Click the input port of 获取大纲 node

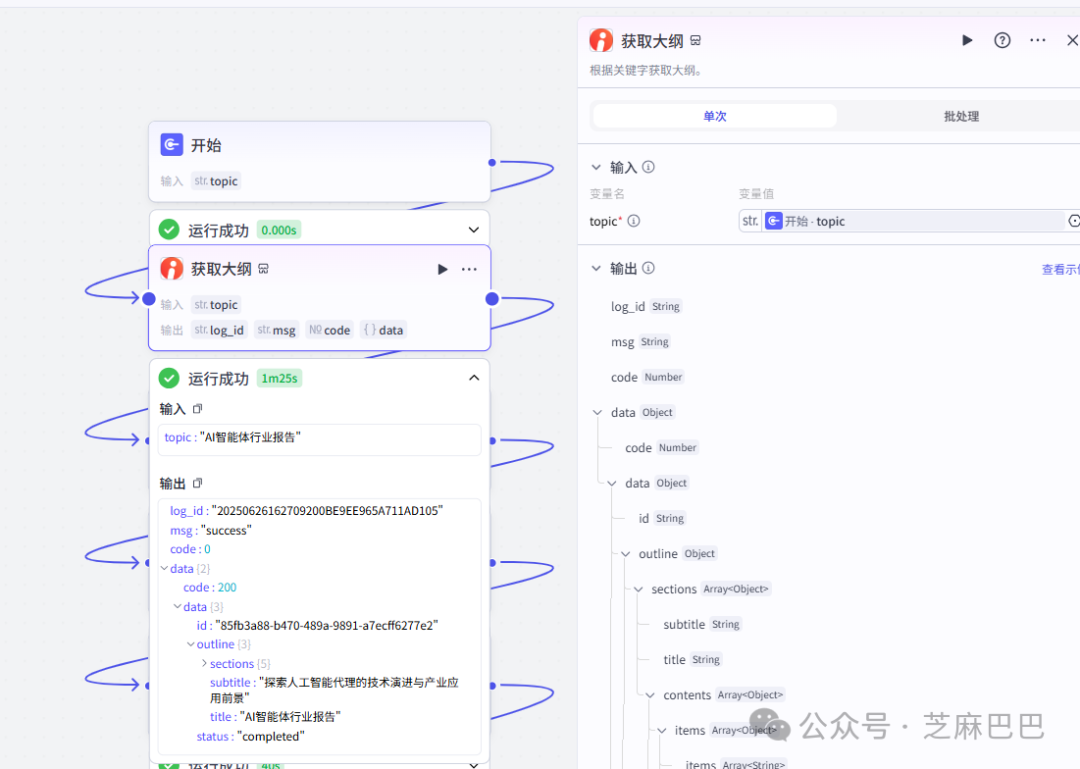coord(149,298)
